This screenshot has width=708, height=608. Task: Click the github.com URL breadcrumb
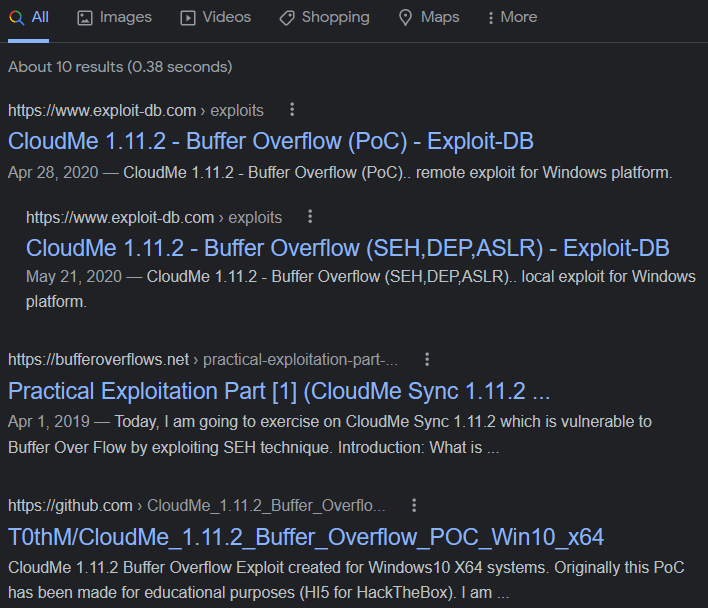coord(196,506)
